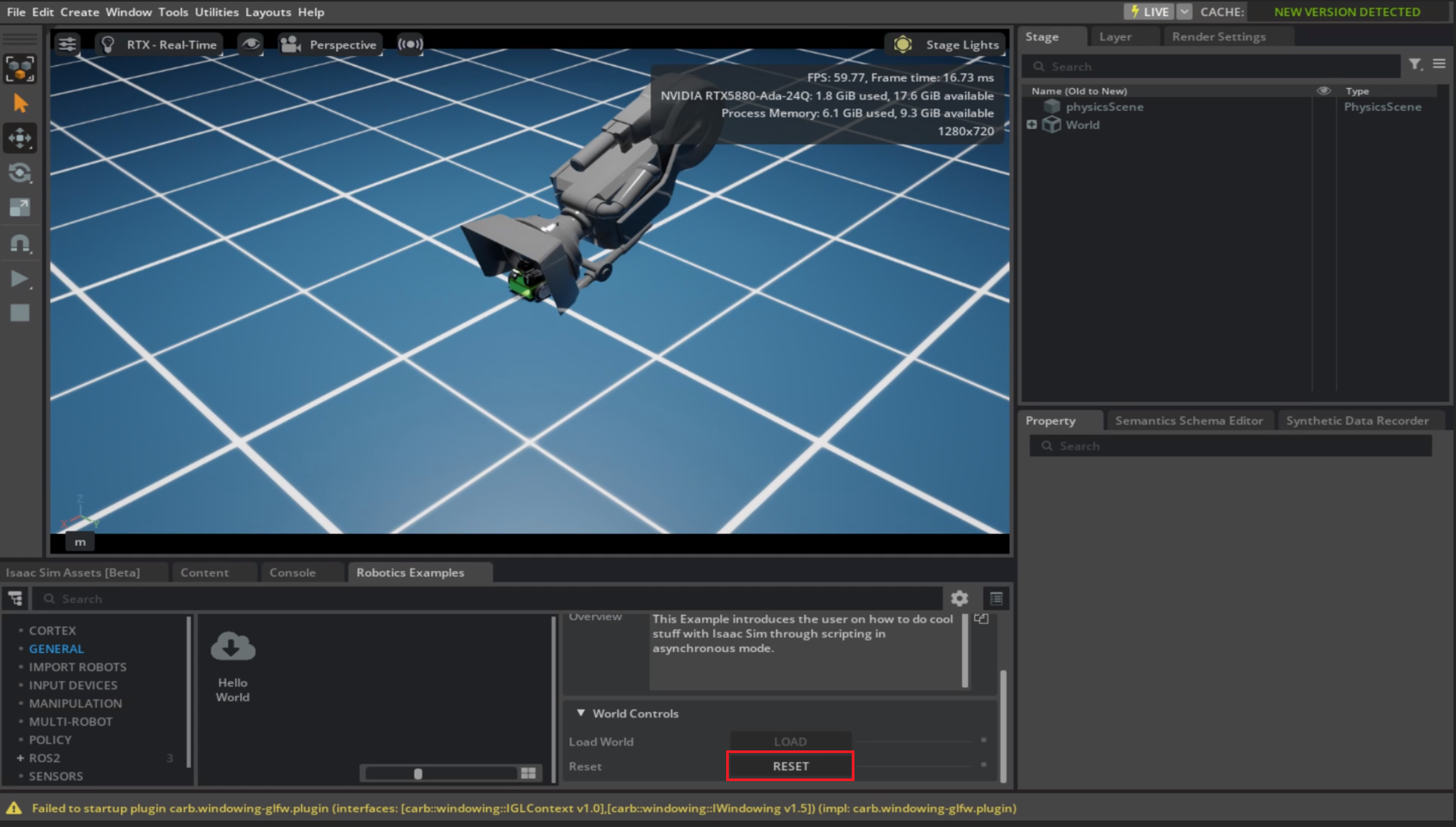1456x827 pixels.
Task: Open the Stage filter funnel icon
Action: coord(1415,64)
